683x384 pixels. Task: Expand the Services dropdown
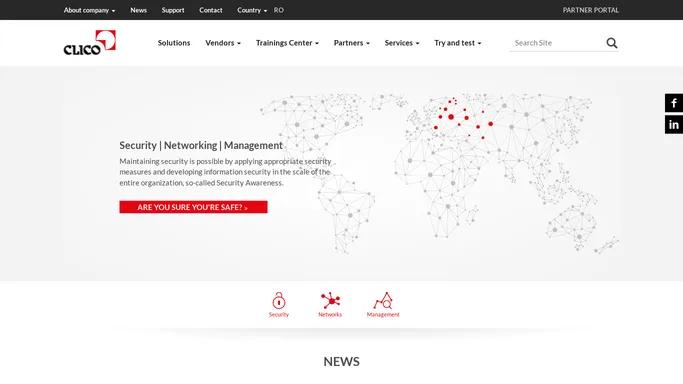tap(402, 43)
